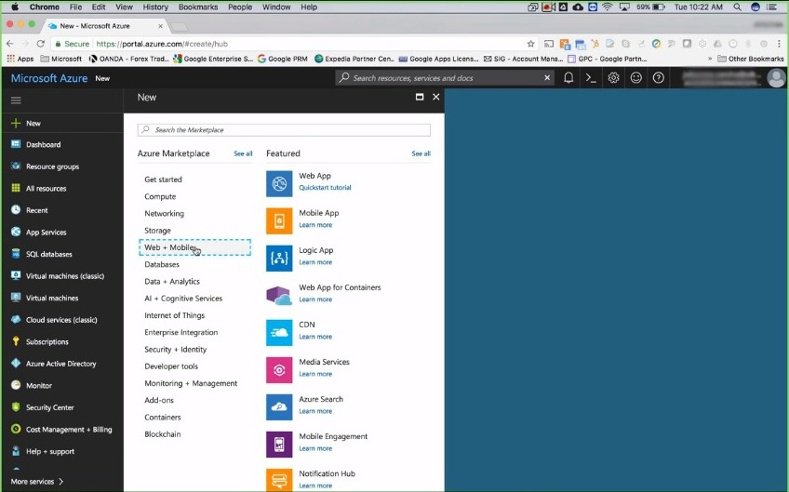Viewport: 789px width, 492px height.
Task: Click See all next to Azure Marketplace
Action: (x=243, y=153)
